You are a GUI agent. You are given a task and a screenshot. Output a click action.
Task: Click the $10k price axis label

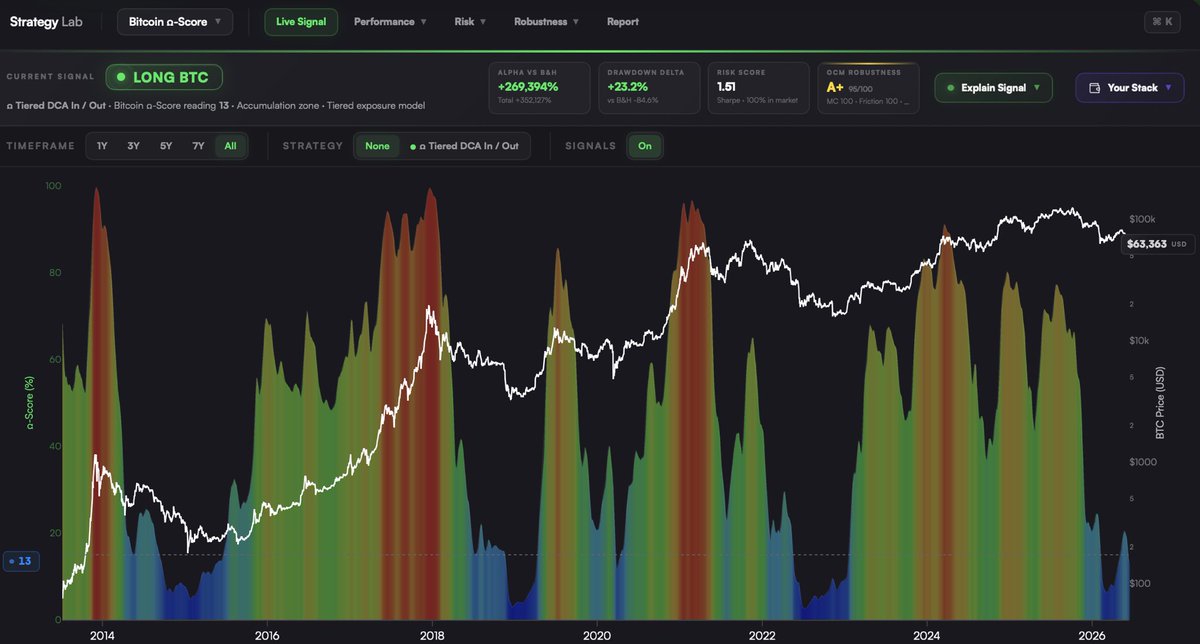pyautogui.click(x=1140, y=341)
